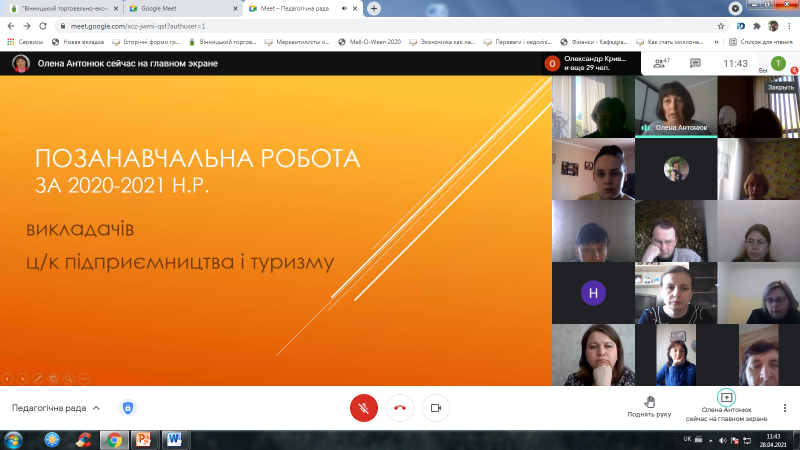Select Олена Антонюк video tile
Screen dimensions: 800x450
676,107
